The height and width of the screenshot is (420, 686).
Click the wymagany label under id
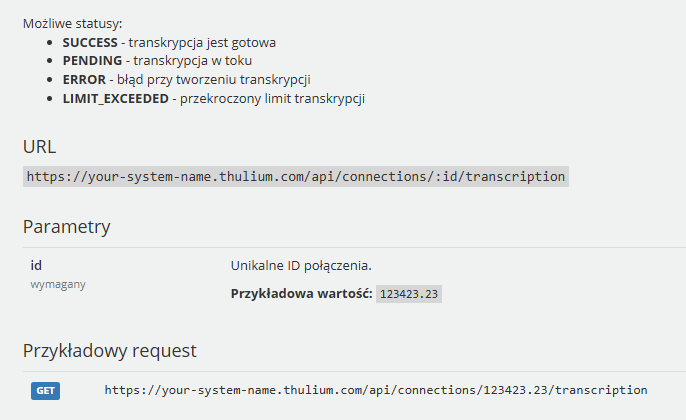pyautogui.click(x=58, y=284)
